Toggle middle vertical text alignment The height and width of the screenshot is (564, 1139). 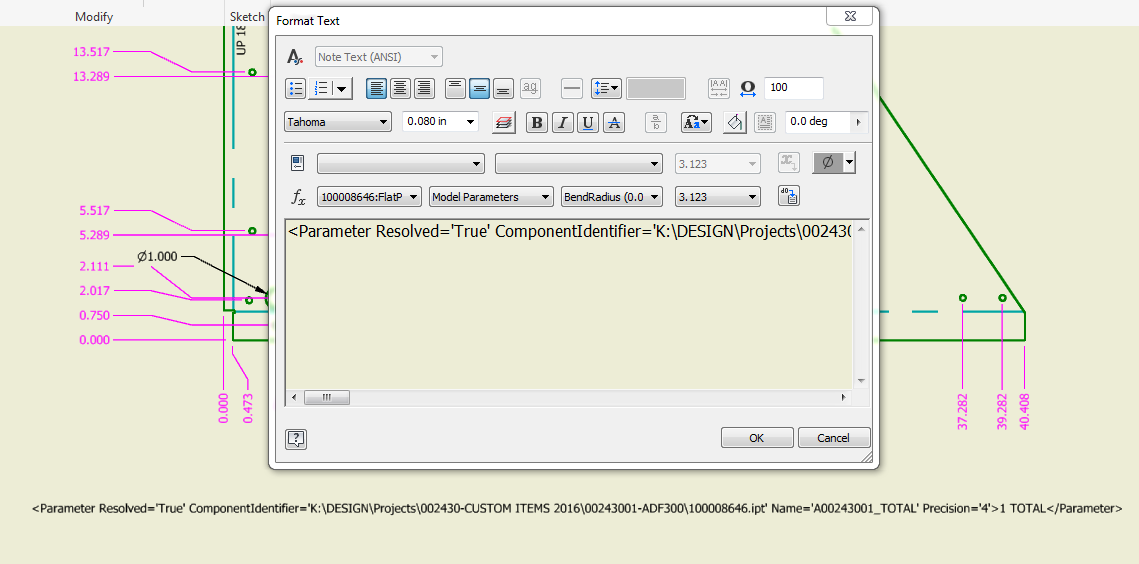coord(479,89)
